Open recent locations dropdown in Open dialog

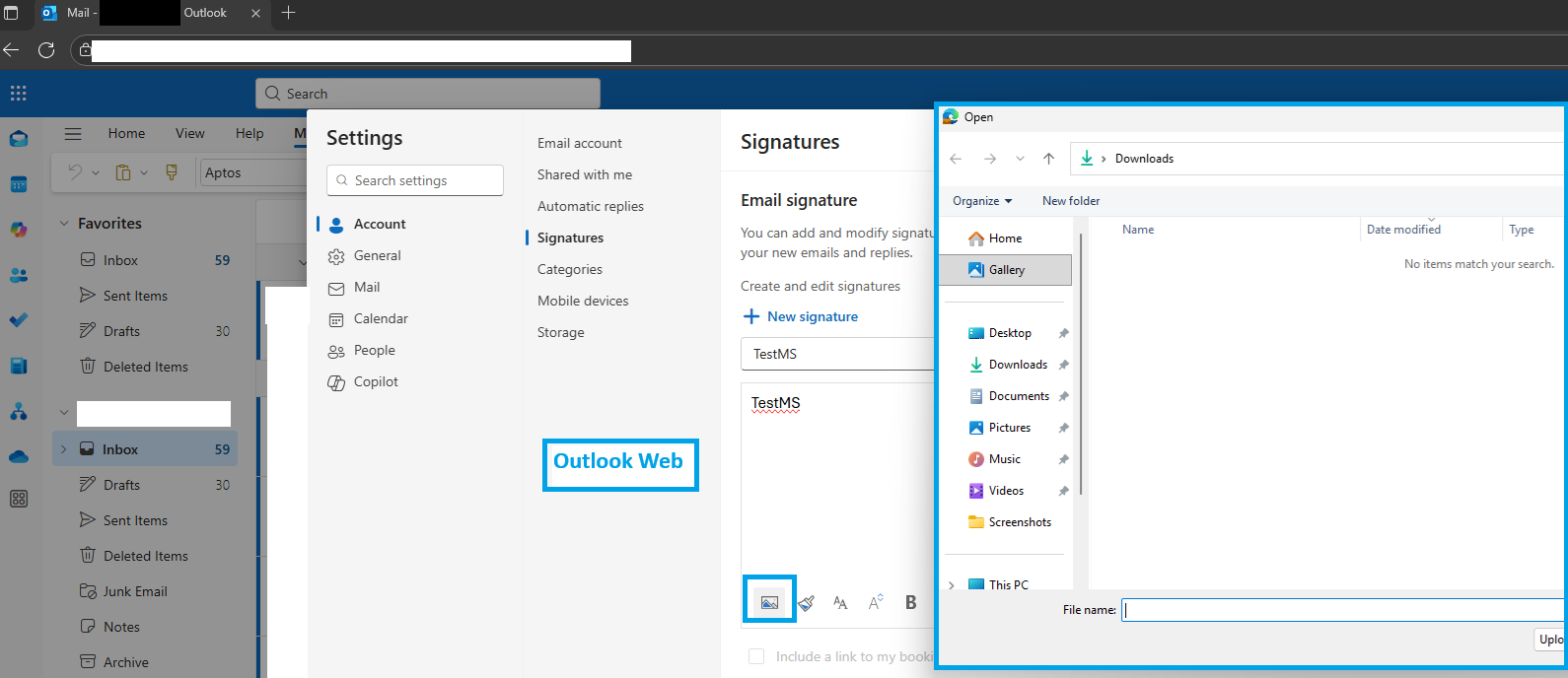(x=1020, y=159)
